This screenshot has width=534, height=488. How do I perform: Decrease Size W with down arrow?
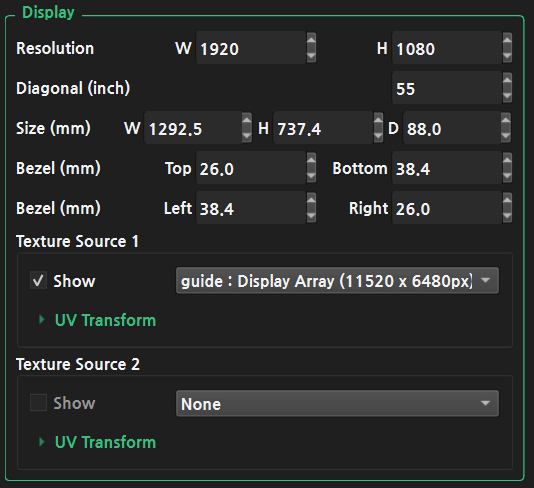pyautogui.click(x=247, y=135)
